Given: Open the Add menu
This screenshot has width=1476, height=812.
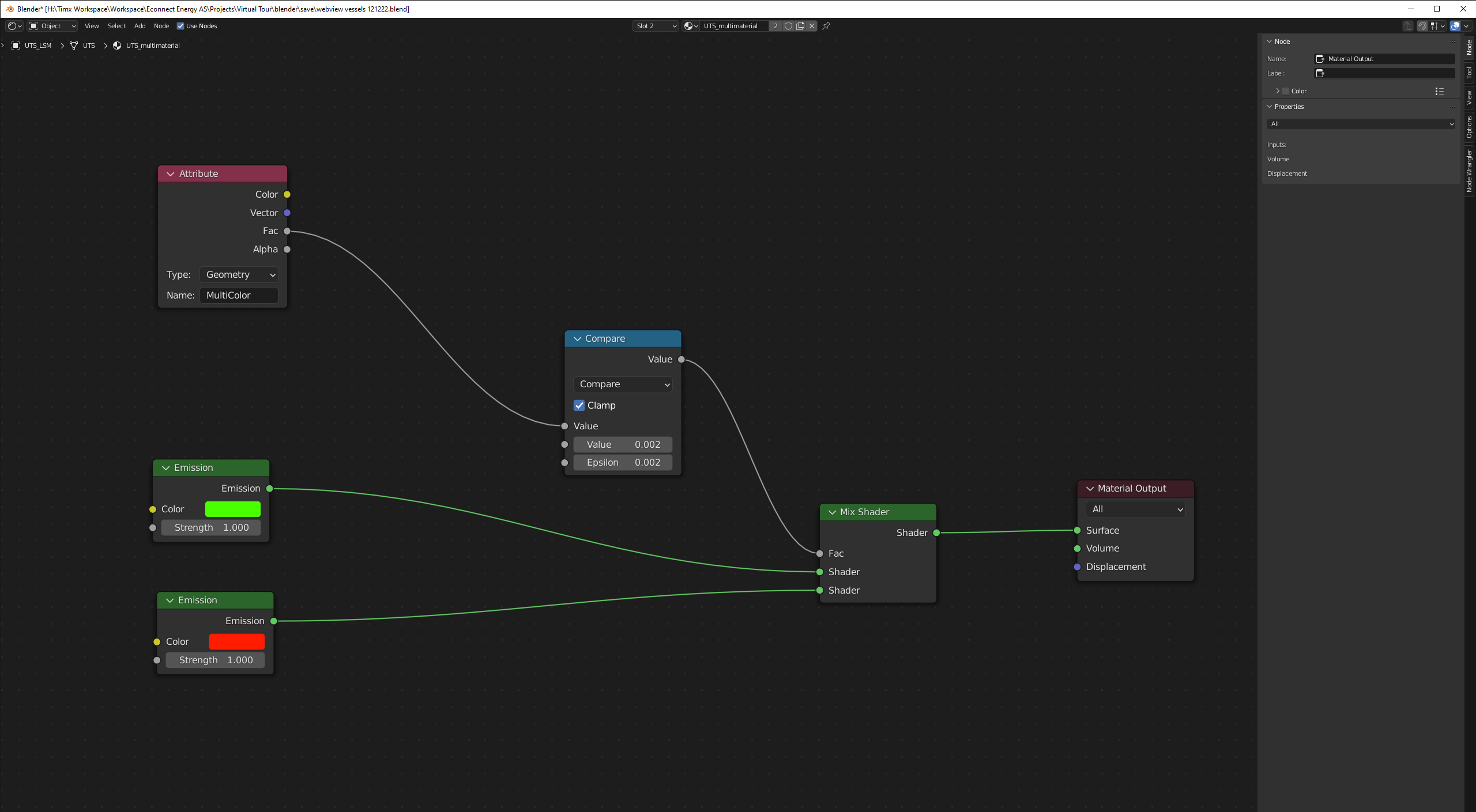Looking at the screenshot, I should [x=139, y=25].
